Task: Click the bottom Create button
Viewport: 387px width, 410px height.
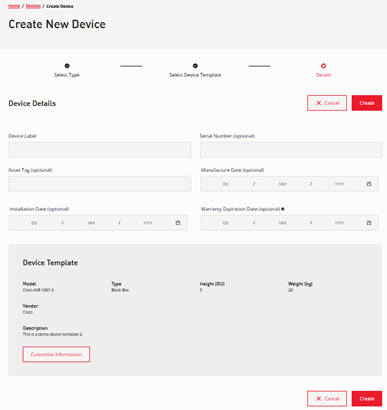Action: [x=367, y=399]
